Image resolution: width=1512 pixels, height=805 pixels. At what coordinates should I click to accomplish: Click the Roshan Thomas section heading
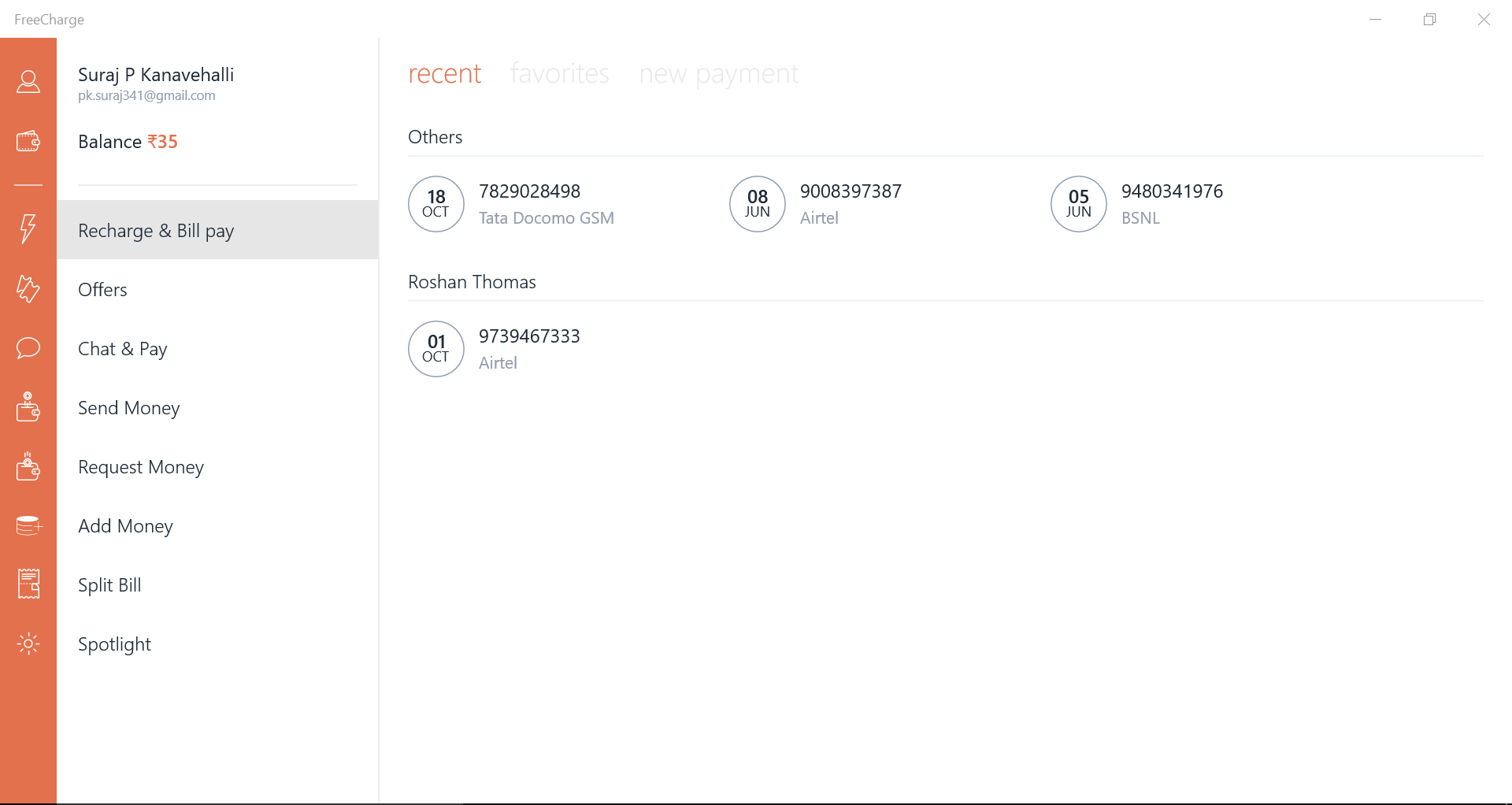coord(472,282)
